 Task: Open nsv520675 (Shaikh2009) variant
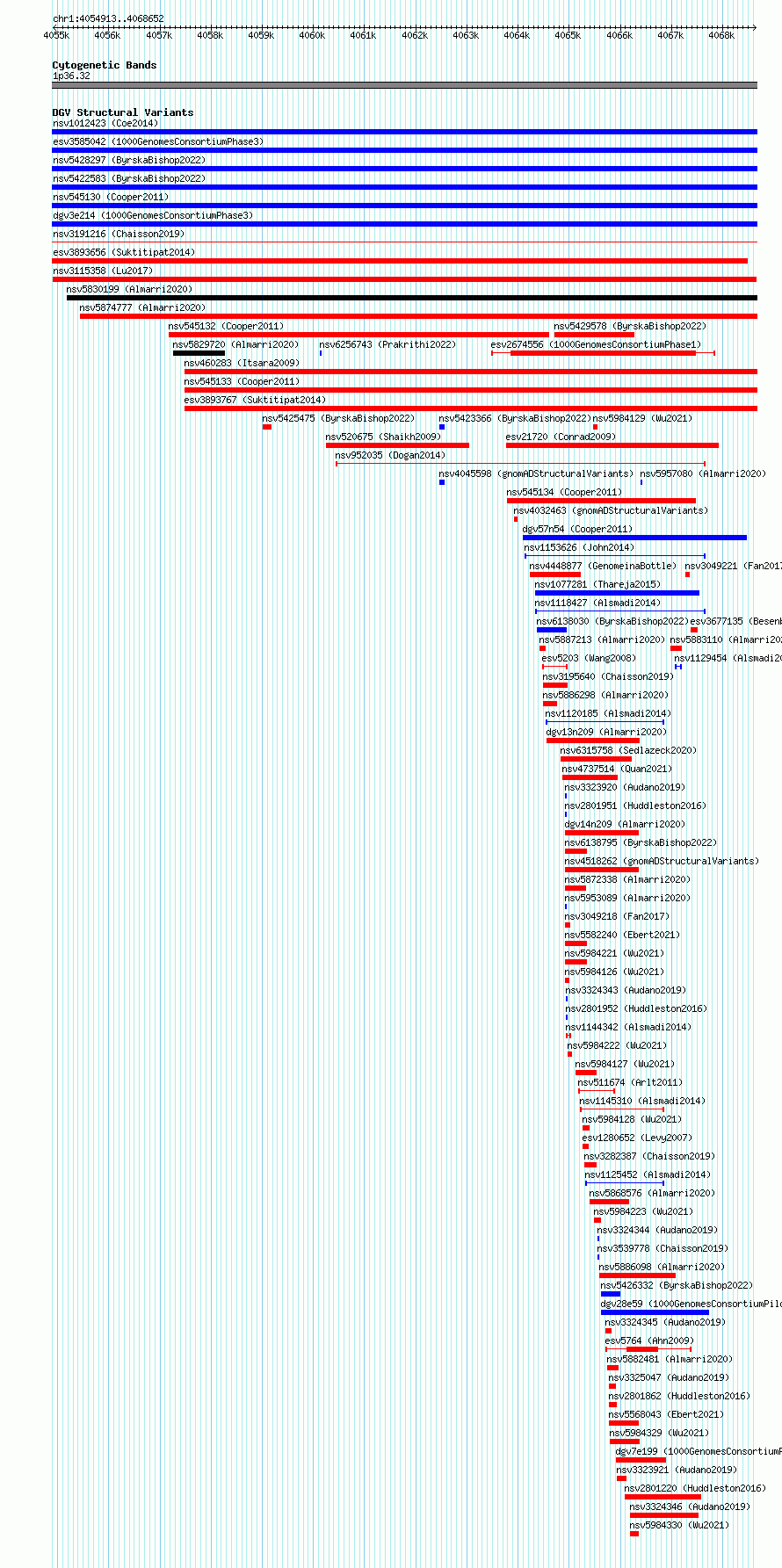(383, 437)
